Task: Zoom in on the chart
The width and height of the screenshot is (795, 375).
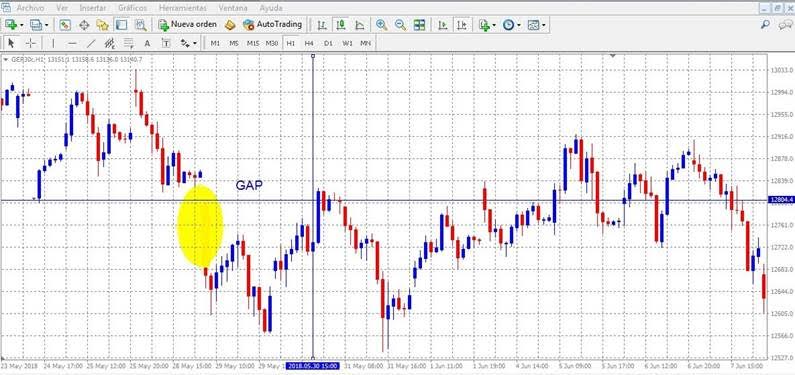Action: click(x=381, y=24)
